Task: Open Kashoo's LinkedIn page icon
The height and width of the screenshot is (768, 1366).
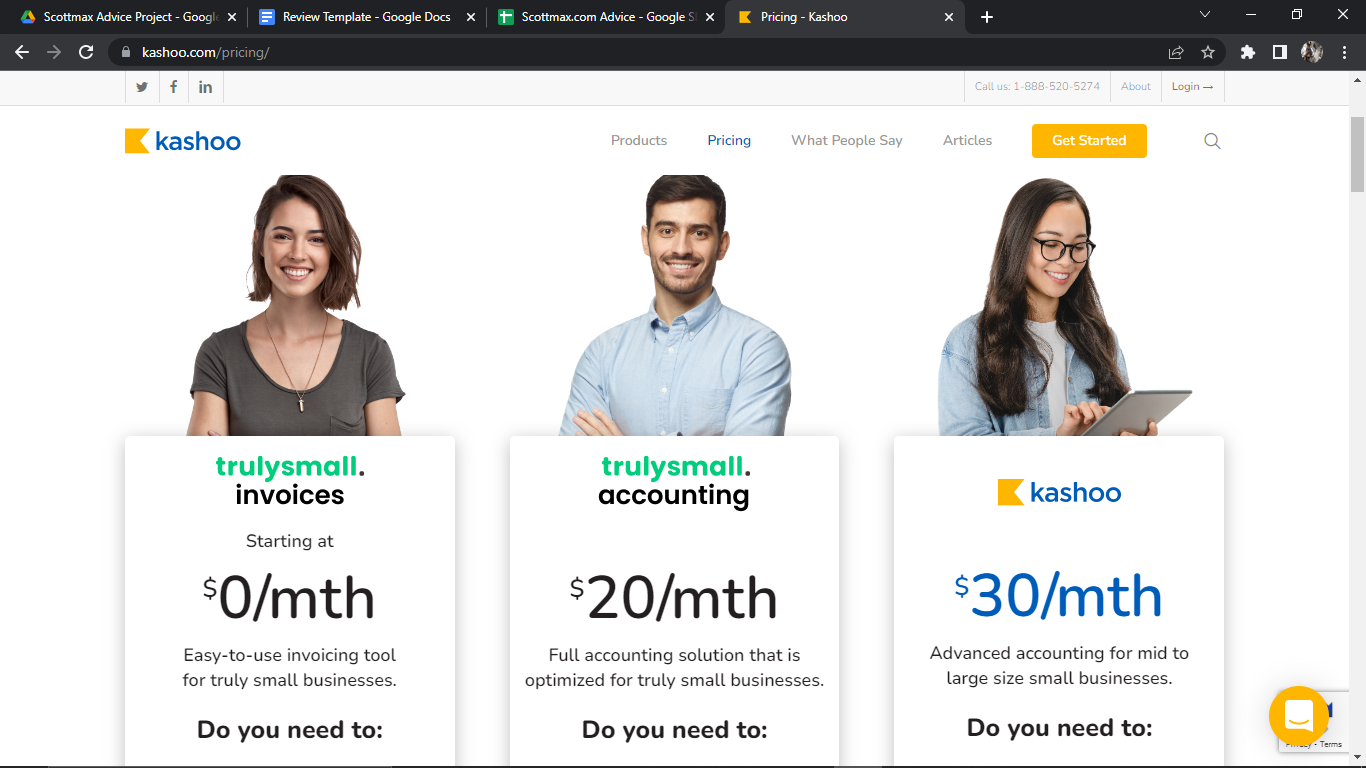Action: (x=205, y=87)
